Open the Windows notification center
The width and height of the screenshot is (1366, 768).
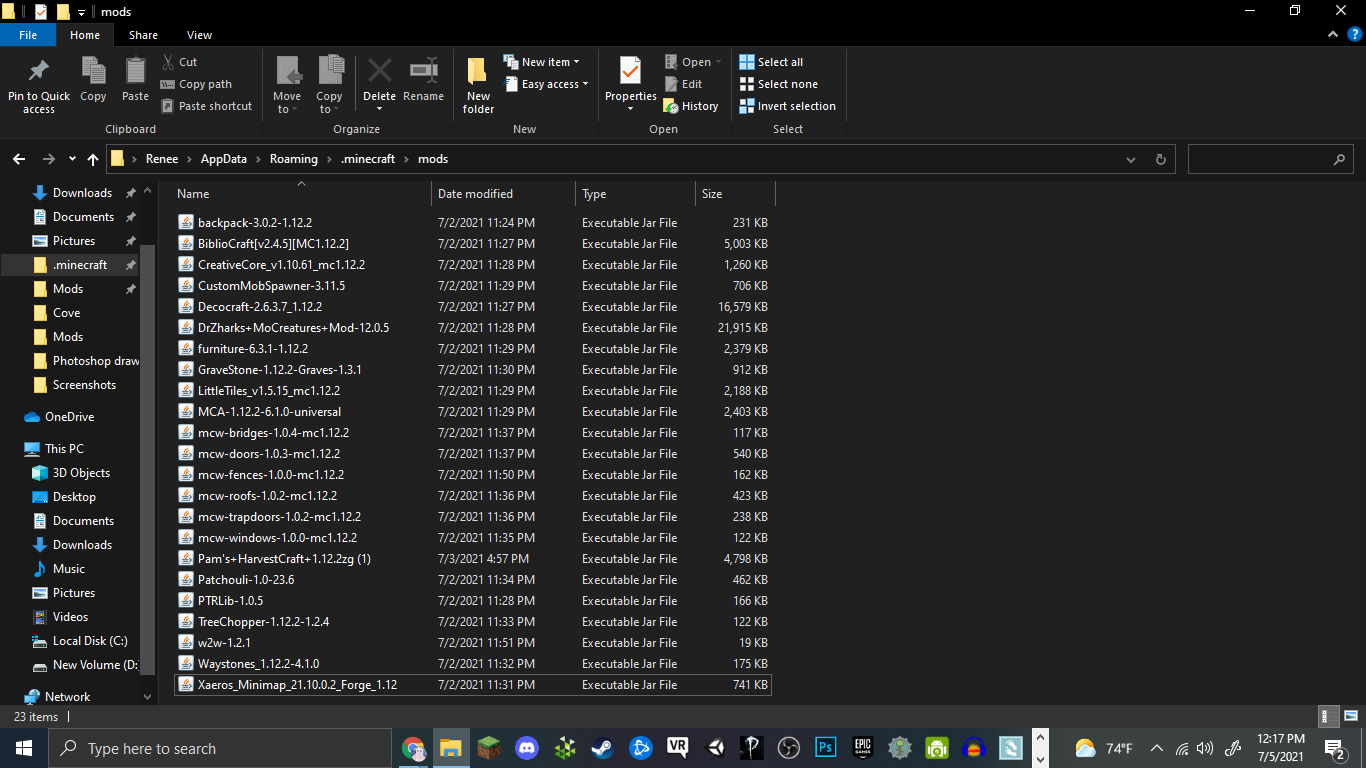click(1334, 748)
